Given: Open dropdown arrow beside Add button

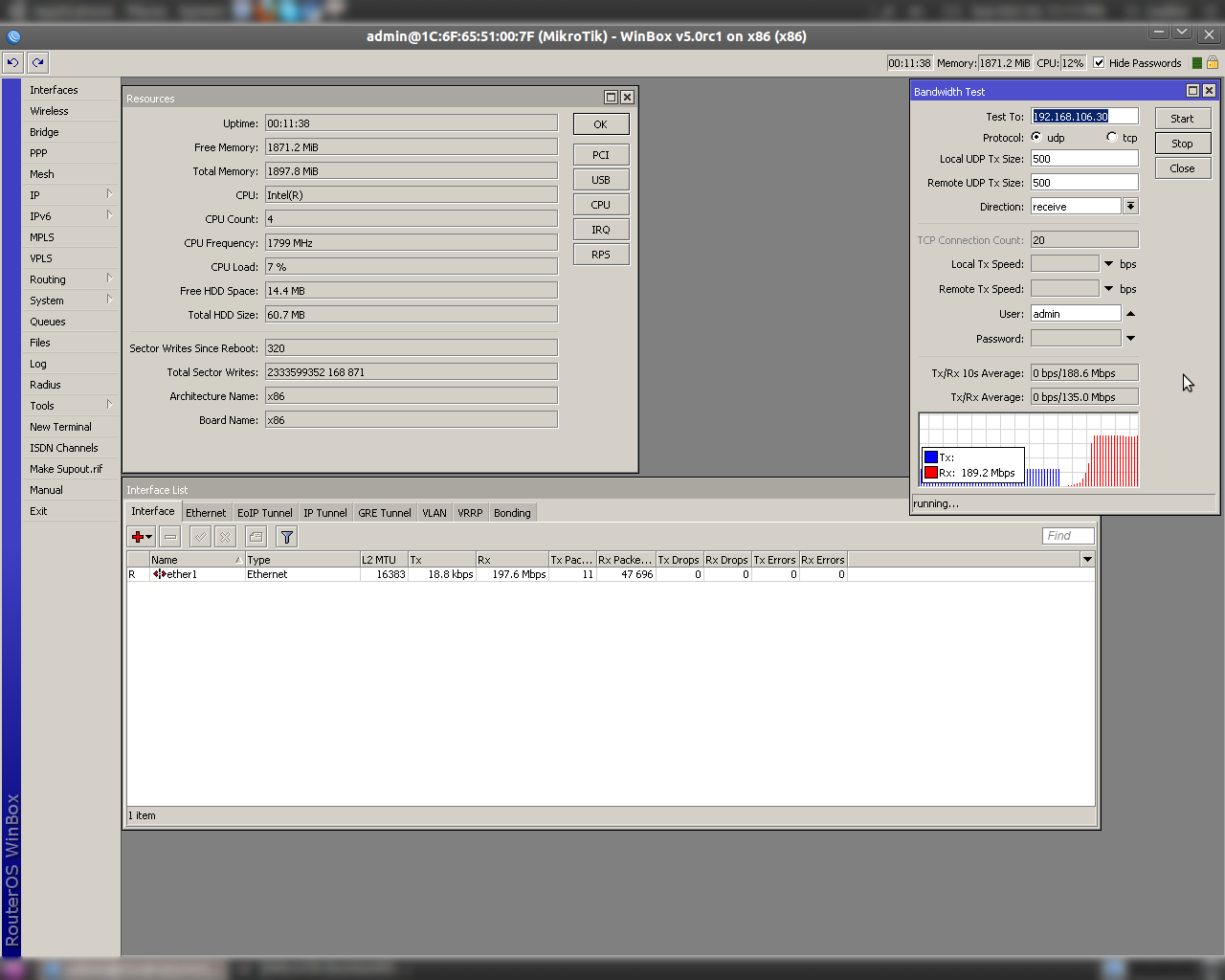Looking at the screenshot, I should point(149,538).
